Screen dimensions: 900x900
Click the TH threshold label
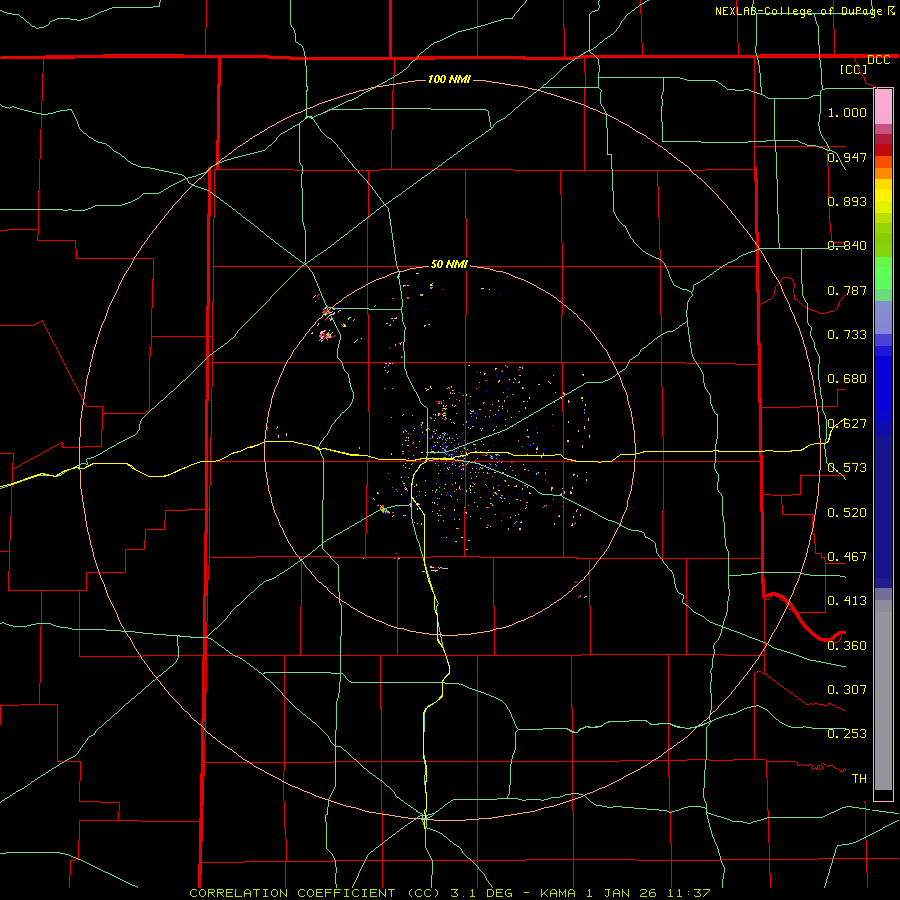click(859, 778)
